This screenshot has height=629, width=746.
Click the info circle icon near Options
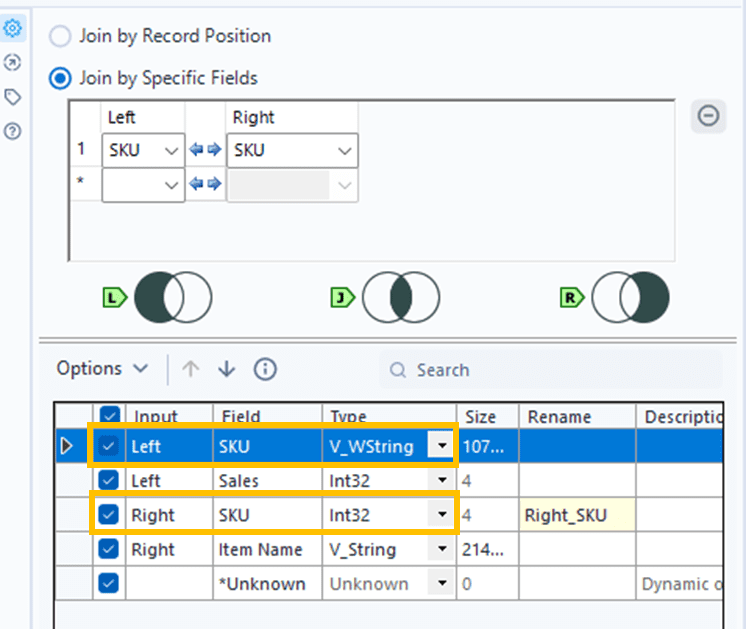click(265, 369)
